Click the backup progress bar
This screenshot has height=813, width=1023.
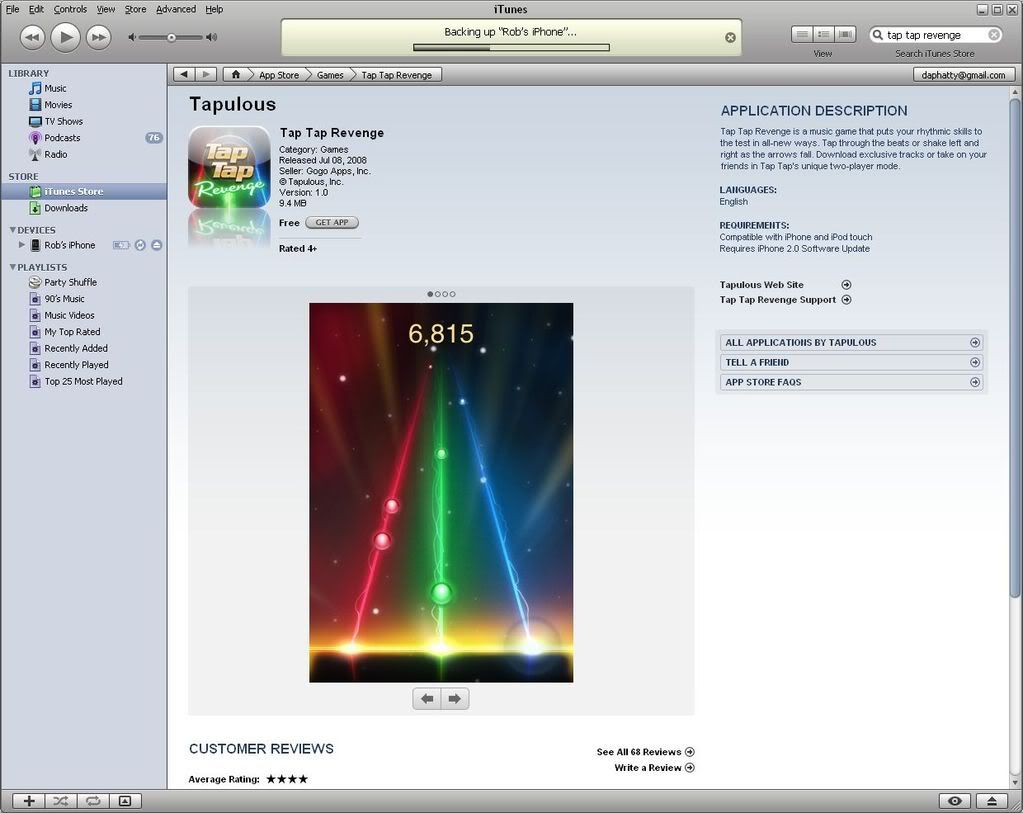pos(512,47)
